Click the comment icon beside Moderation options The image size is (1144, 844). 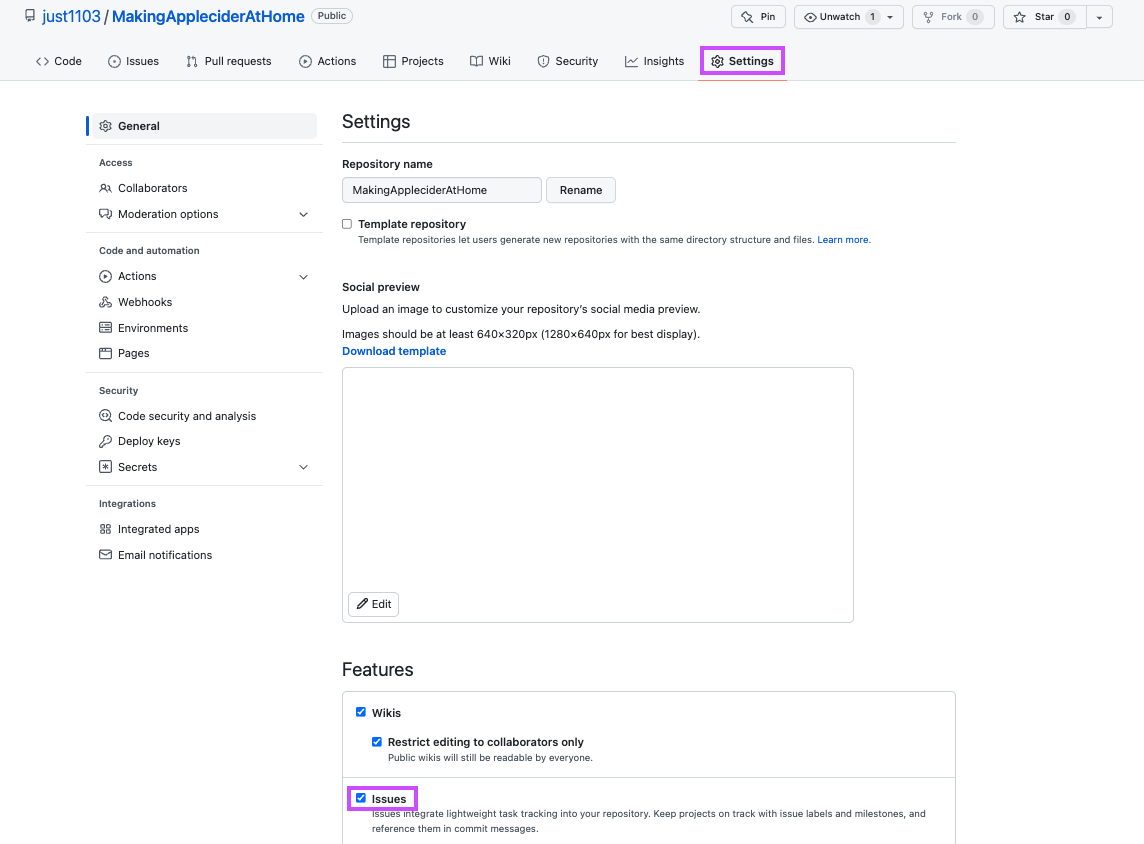[106, 214]
